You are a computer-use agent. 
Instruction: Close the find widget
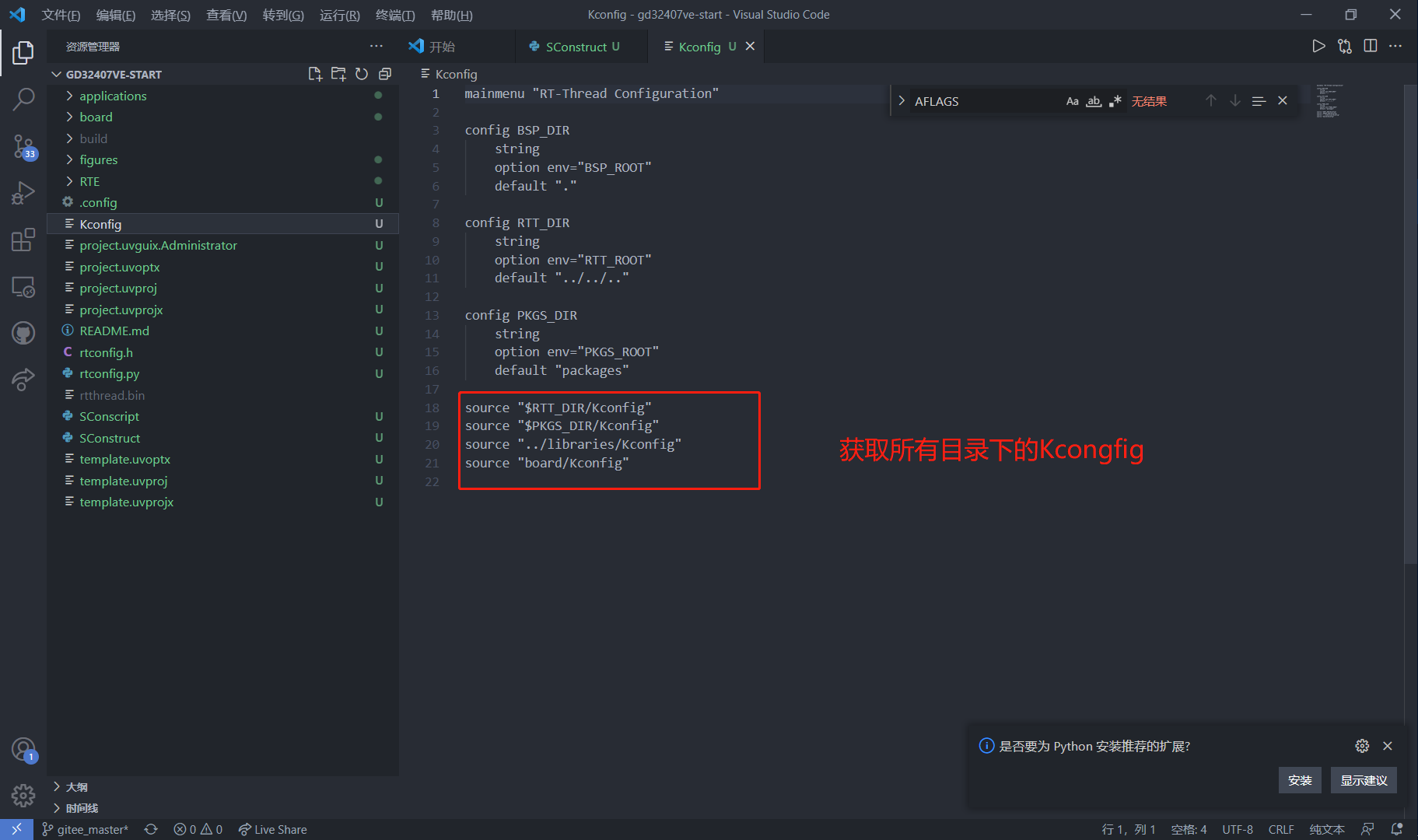point(1283,101)
